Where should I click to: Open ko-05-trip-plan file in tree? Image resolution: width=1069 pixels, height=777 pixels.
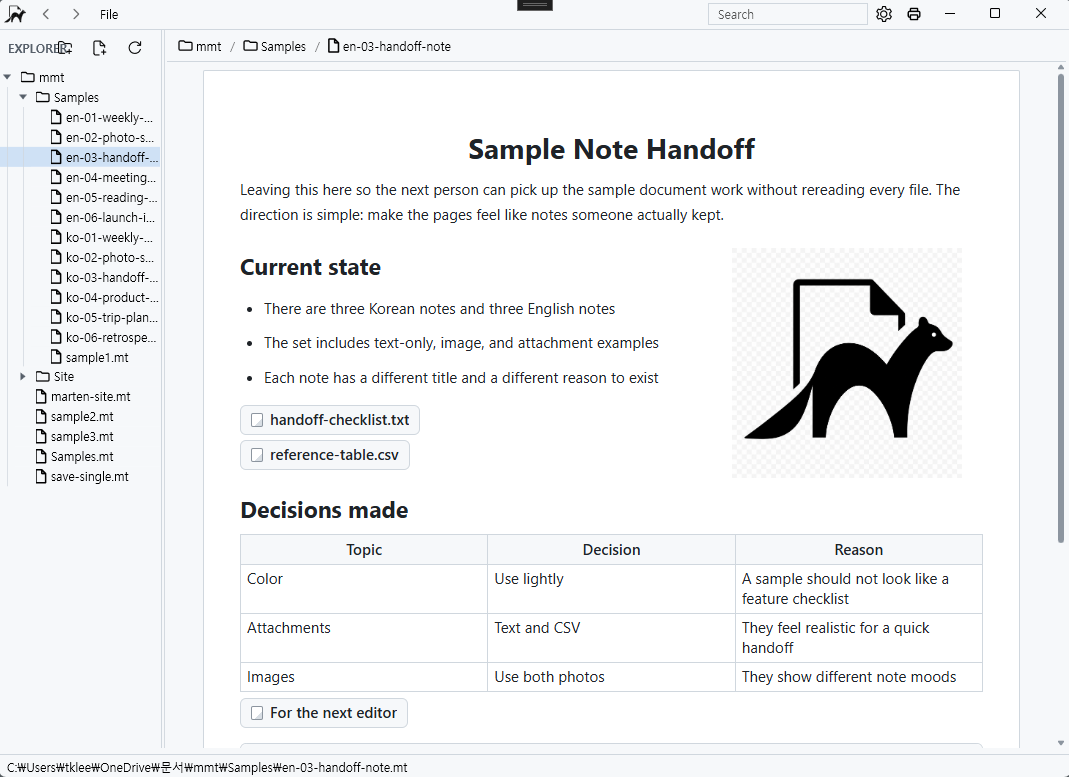104,317
